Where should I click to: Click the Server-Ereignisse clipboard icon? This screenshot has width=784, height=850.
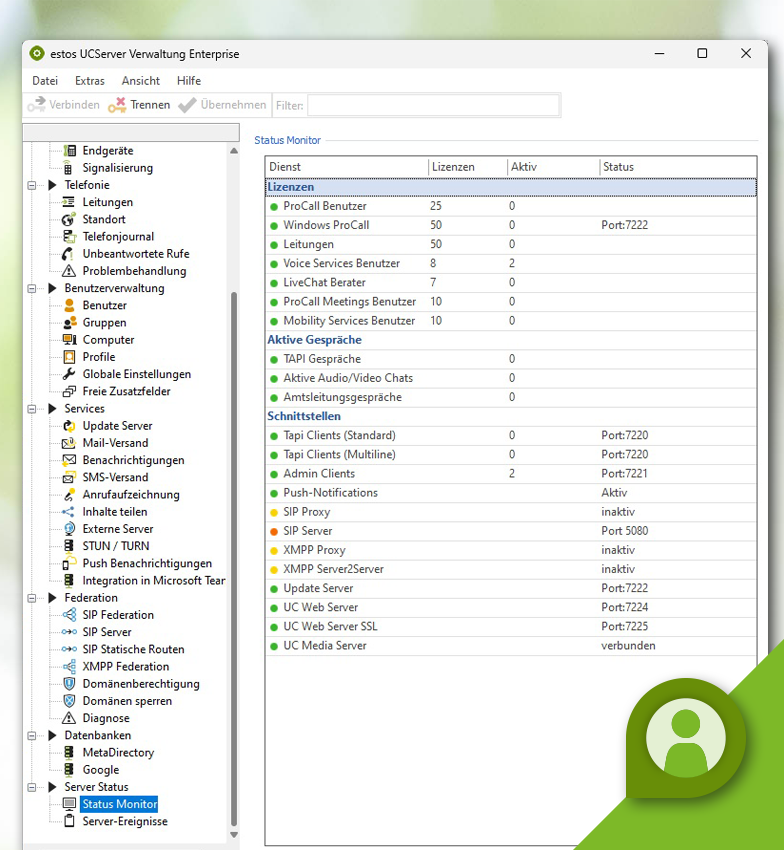(x=69, y=821)
